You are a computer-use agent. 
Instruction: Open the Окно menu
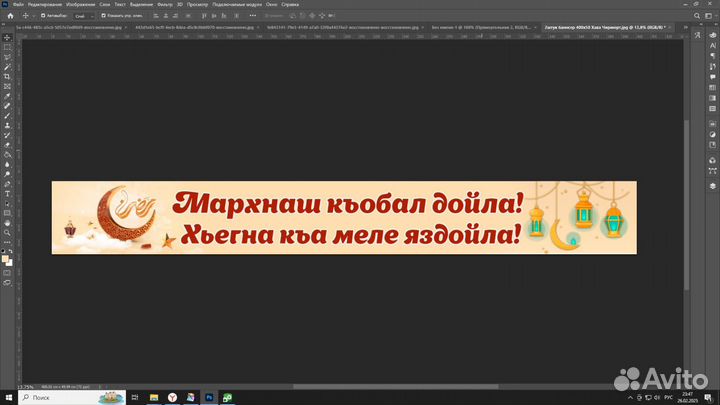click(x=271, y=5)
